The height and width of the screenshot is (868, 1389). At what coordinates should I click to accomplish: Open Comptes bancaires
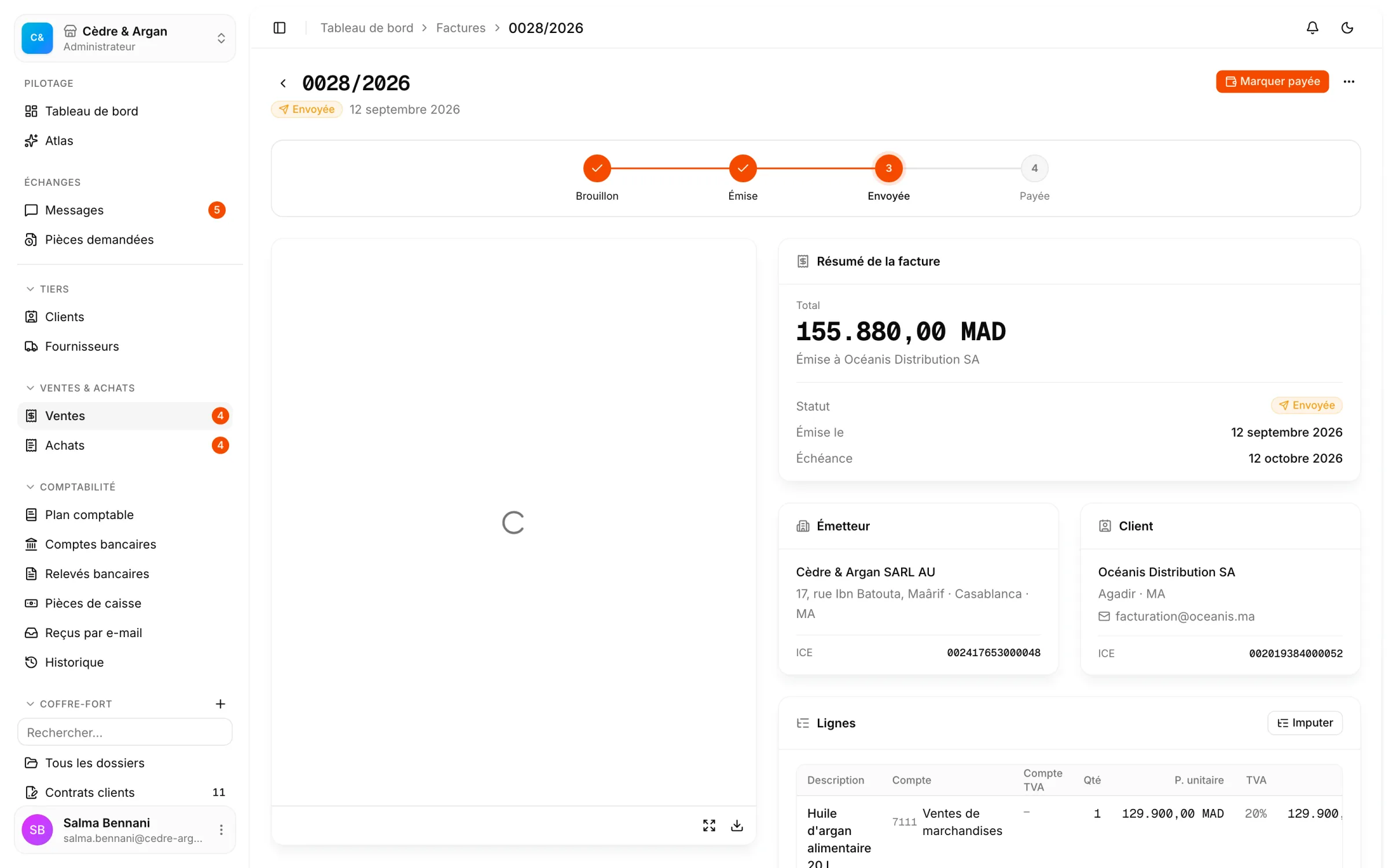click(x=125, y=545)
